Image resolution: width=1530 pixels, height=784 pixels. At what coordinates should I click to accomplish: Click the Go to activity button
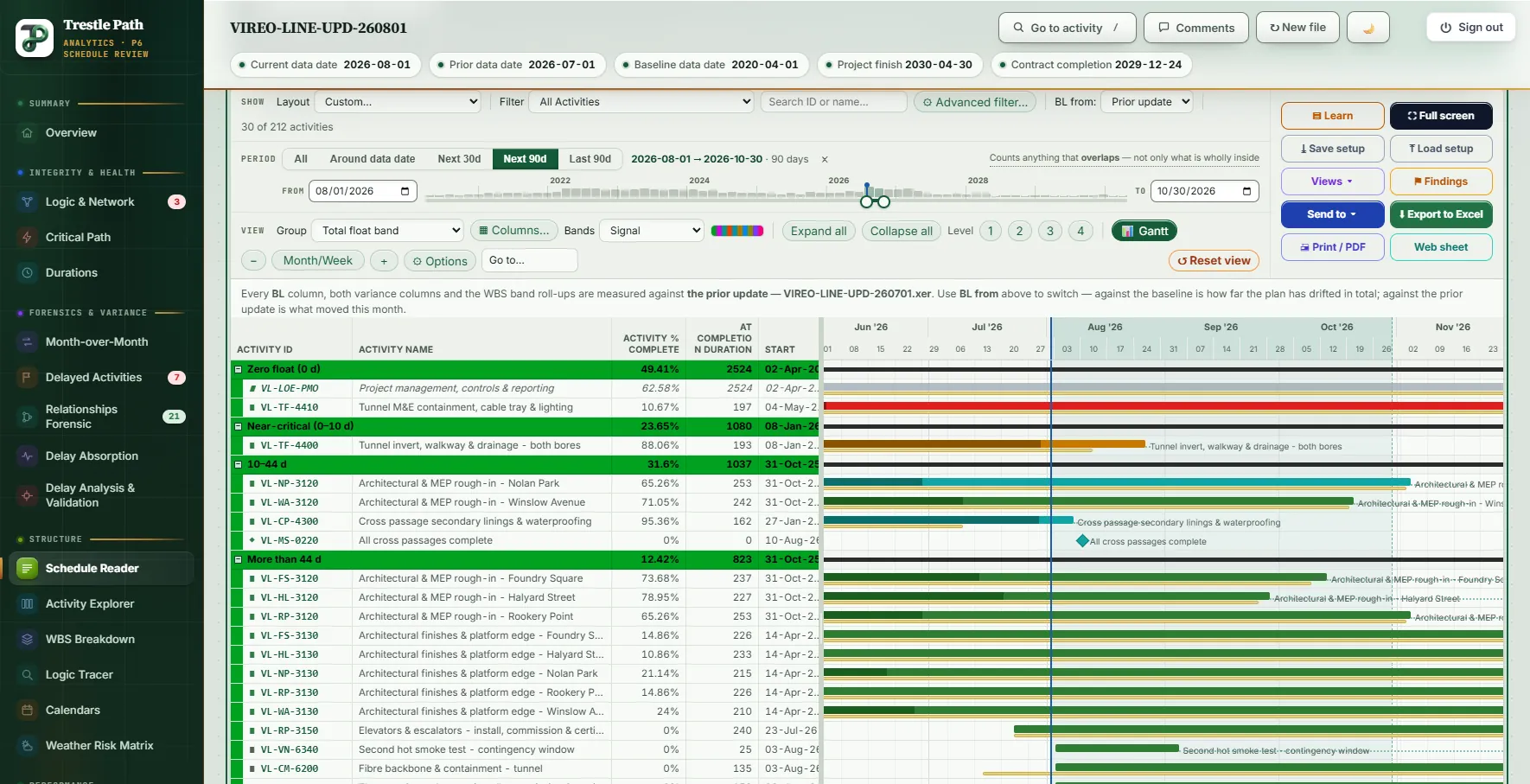tap(1068, 28)
